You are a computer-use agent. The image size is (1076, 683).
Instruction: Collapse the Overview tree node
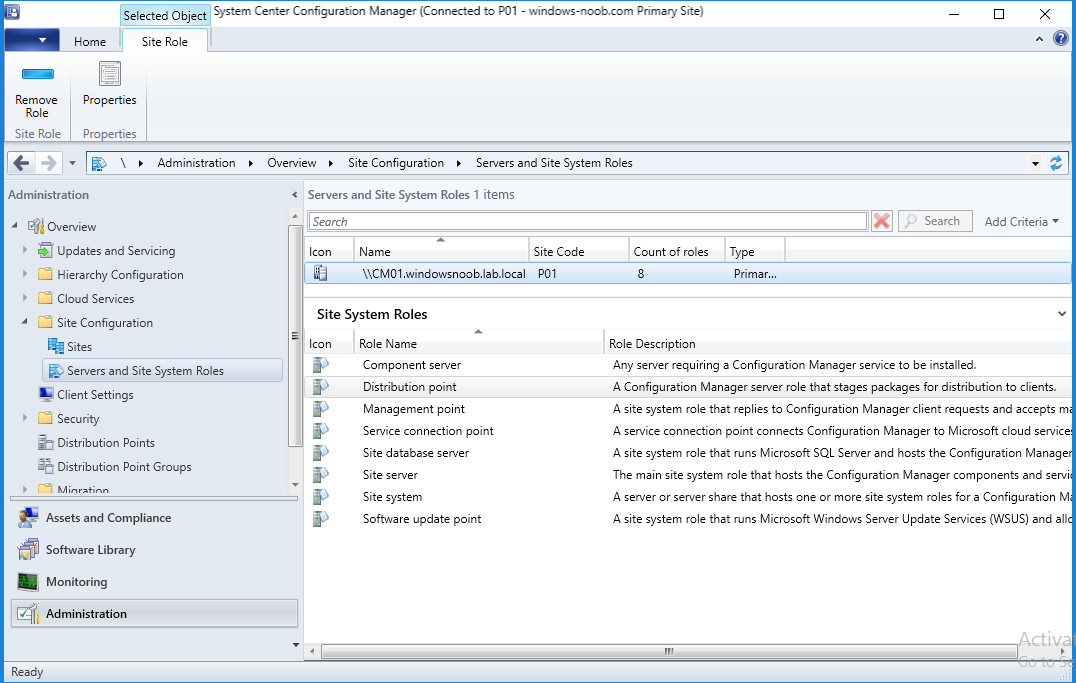(15, 225)
